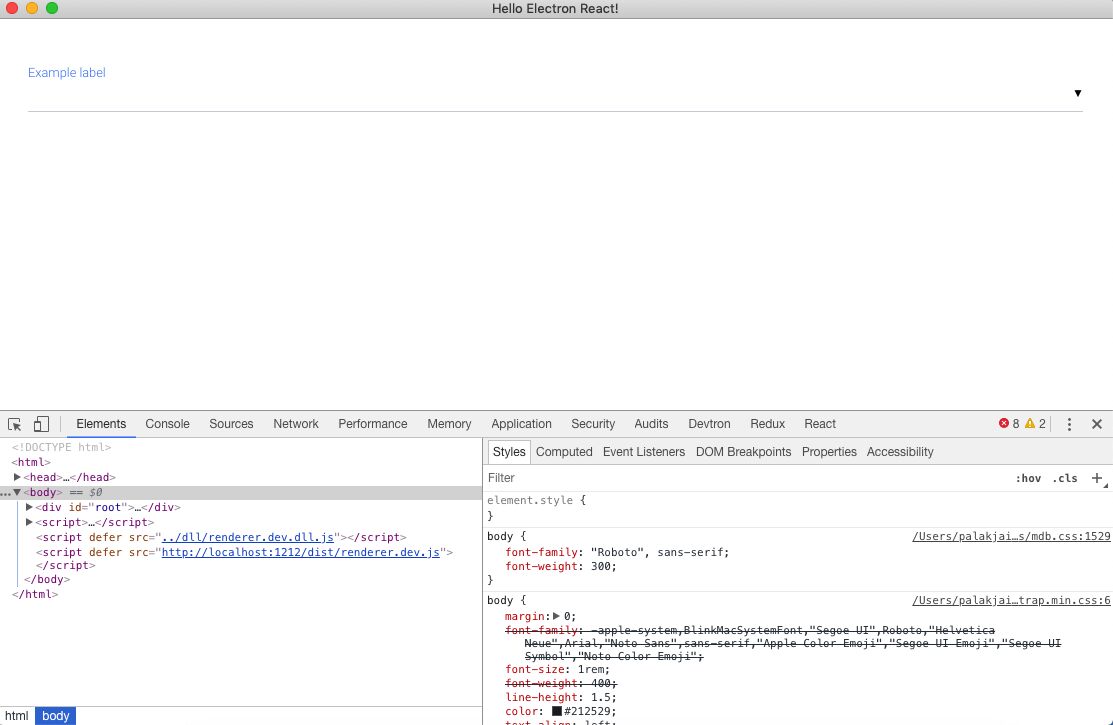The image size is (1113, 725).
Task: Expand the collapsed script node
Action: [29, 522]
